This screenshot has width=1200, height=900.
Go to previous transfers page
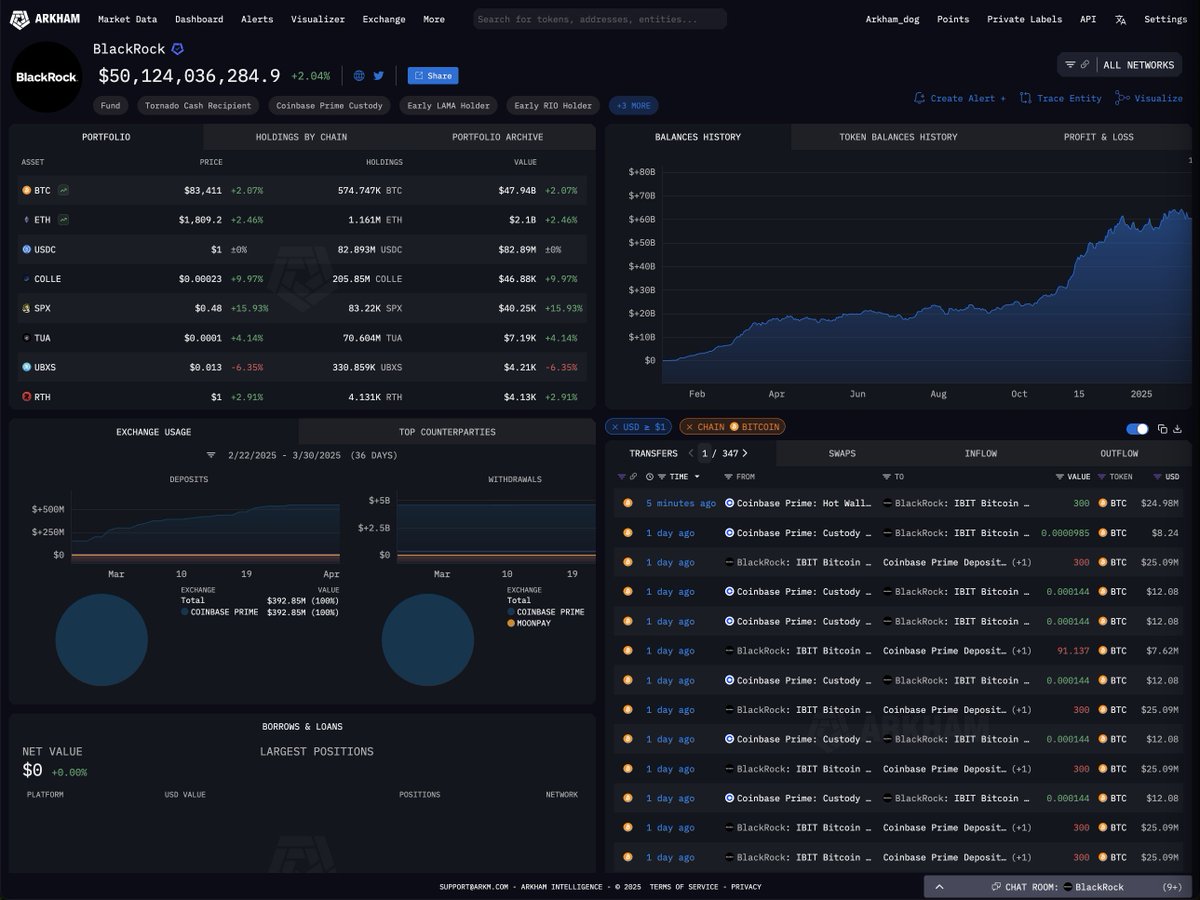690,453
